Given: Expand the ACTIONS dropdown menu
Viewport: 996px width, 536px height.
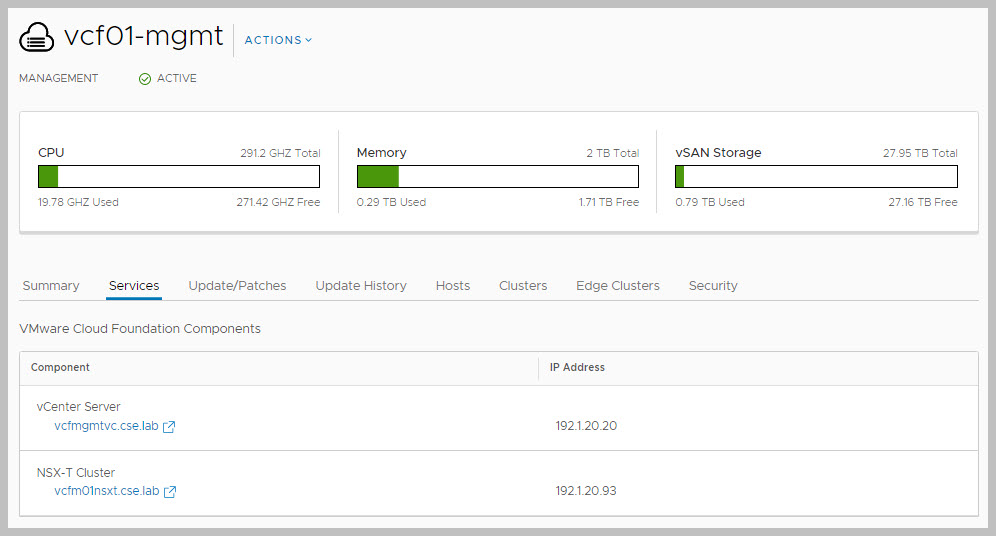Looking at the screenshot, I should (278, 40).
